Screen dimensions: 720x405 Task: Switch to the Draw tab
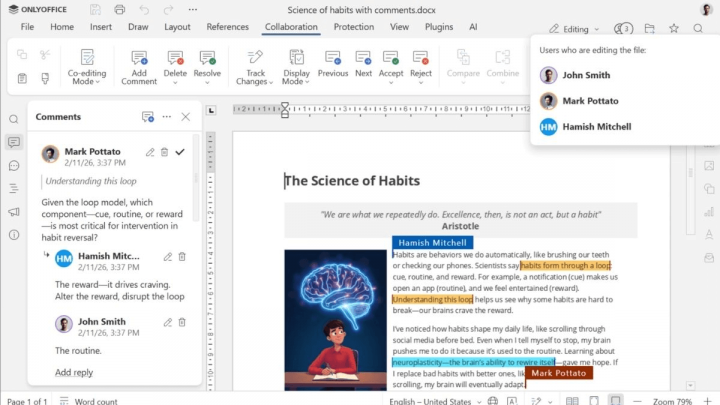138,27
